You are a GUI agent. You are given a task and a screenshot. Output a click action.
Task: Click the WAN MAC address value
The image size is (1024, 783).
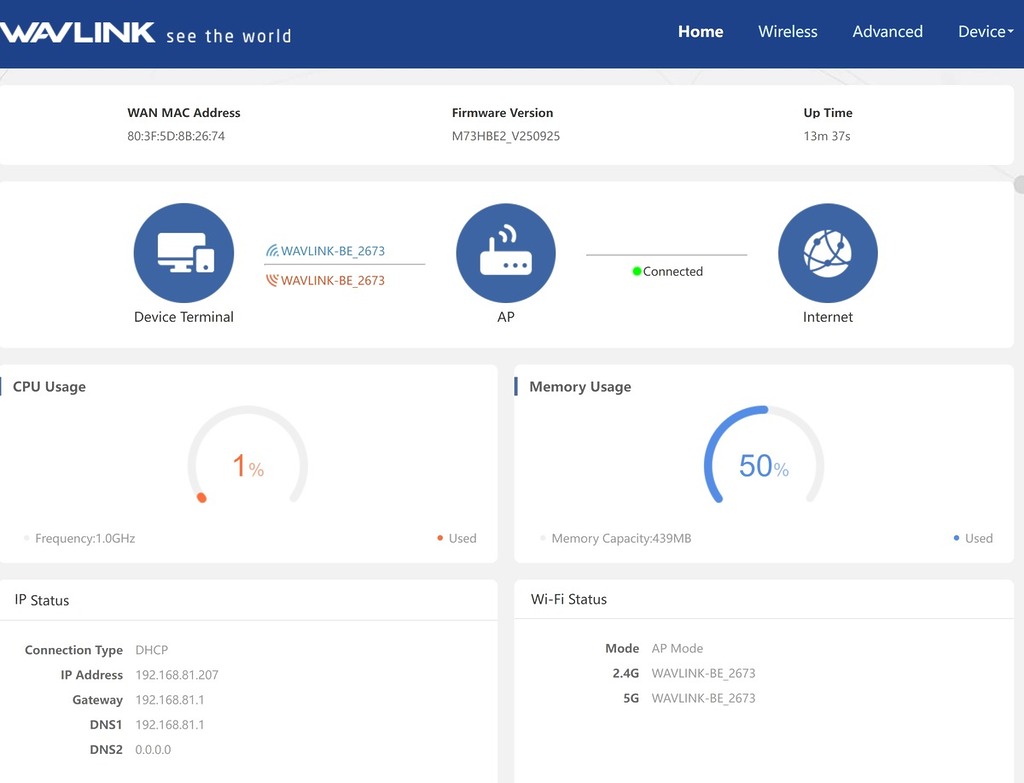coord(176,136)
